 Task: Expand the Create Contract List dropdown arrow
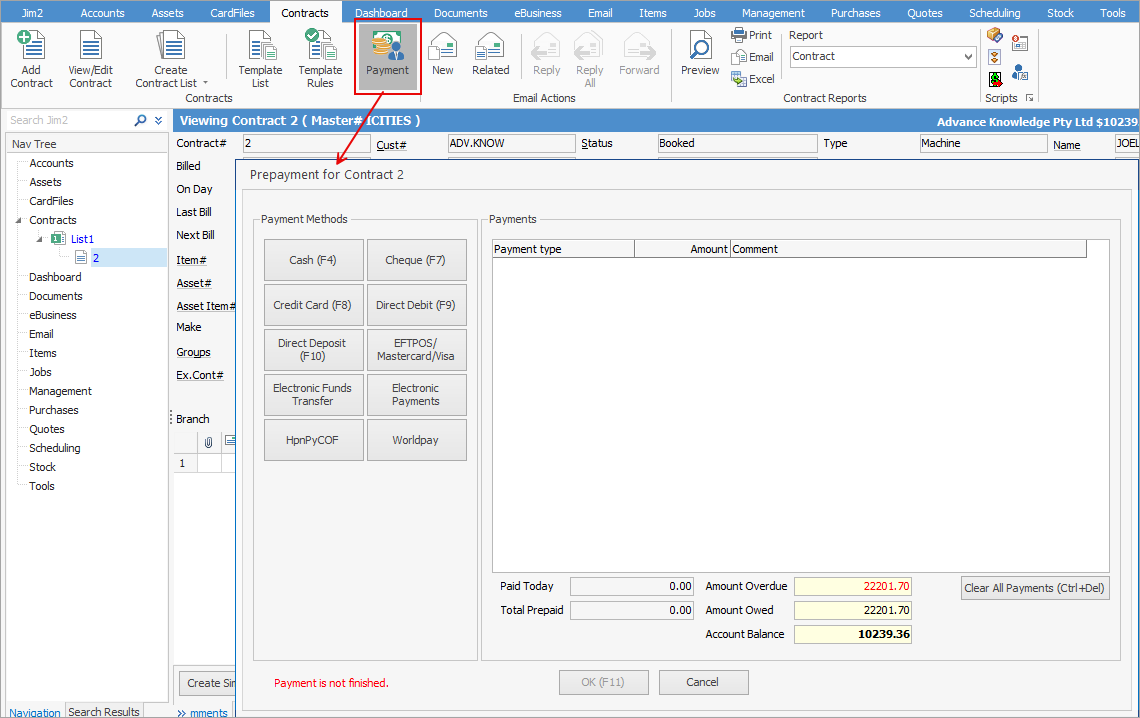coord(206,83)
